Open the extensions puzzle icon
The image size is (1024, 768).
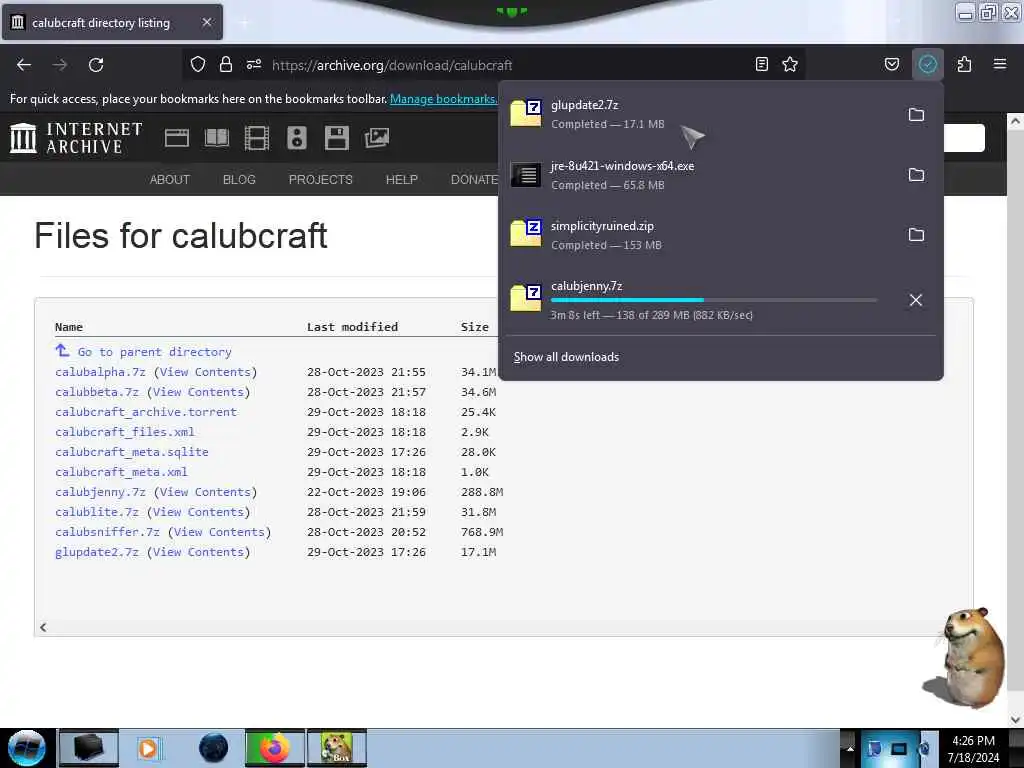(964, 64)
